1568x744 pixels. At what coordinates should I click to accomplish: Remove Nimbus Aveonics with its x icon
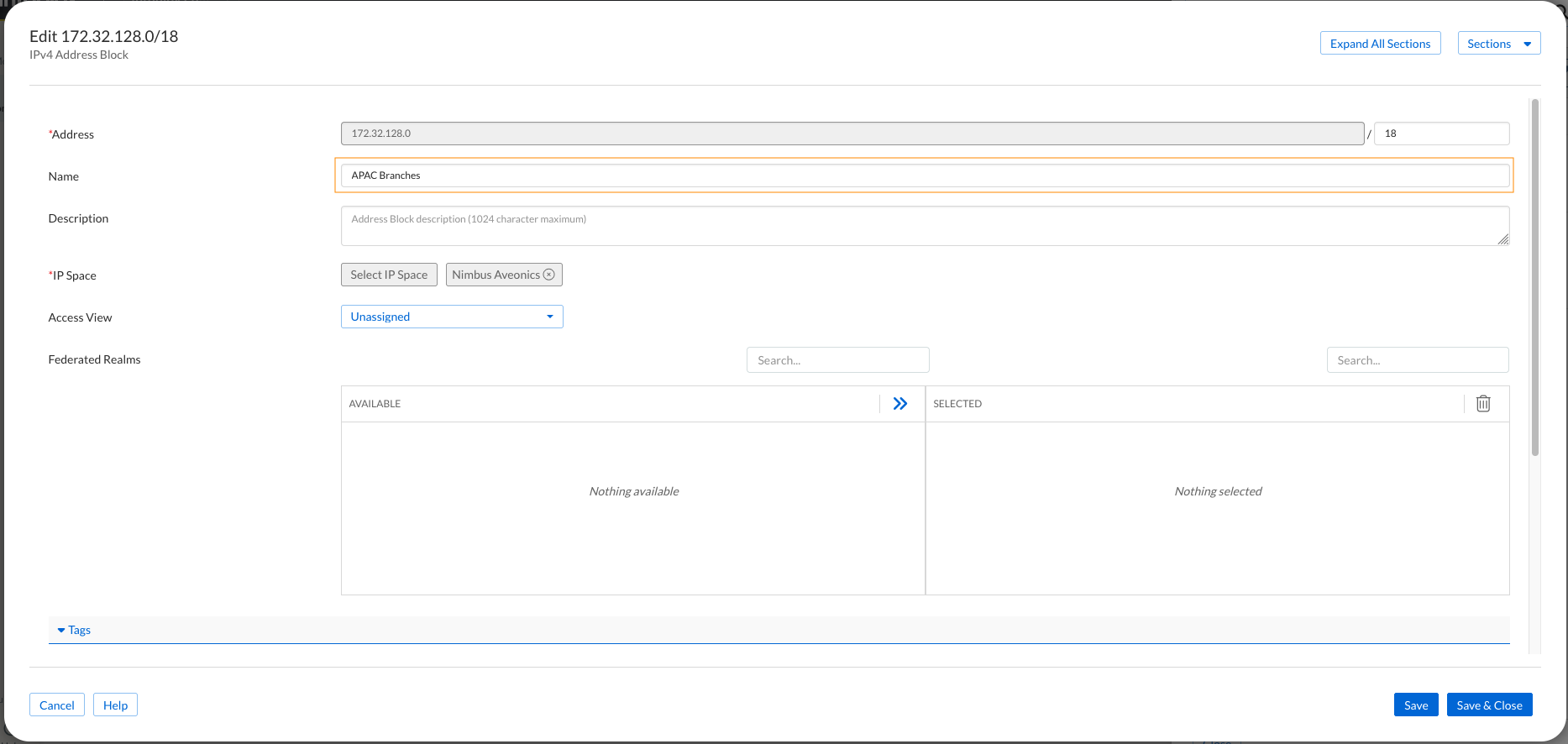549,275
